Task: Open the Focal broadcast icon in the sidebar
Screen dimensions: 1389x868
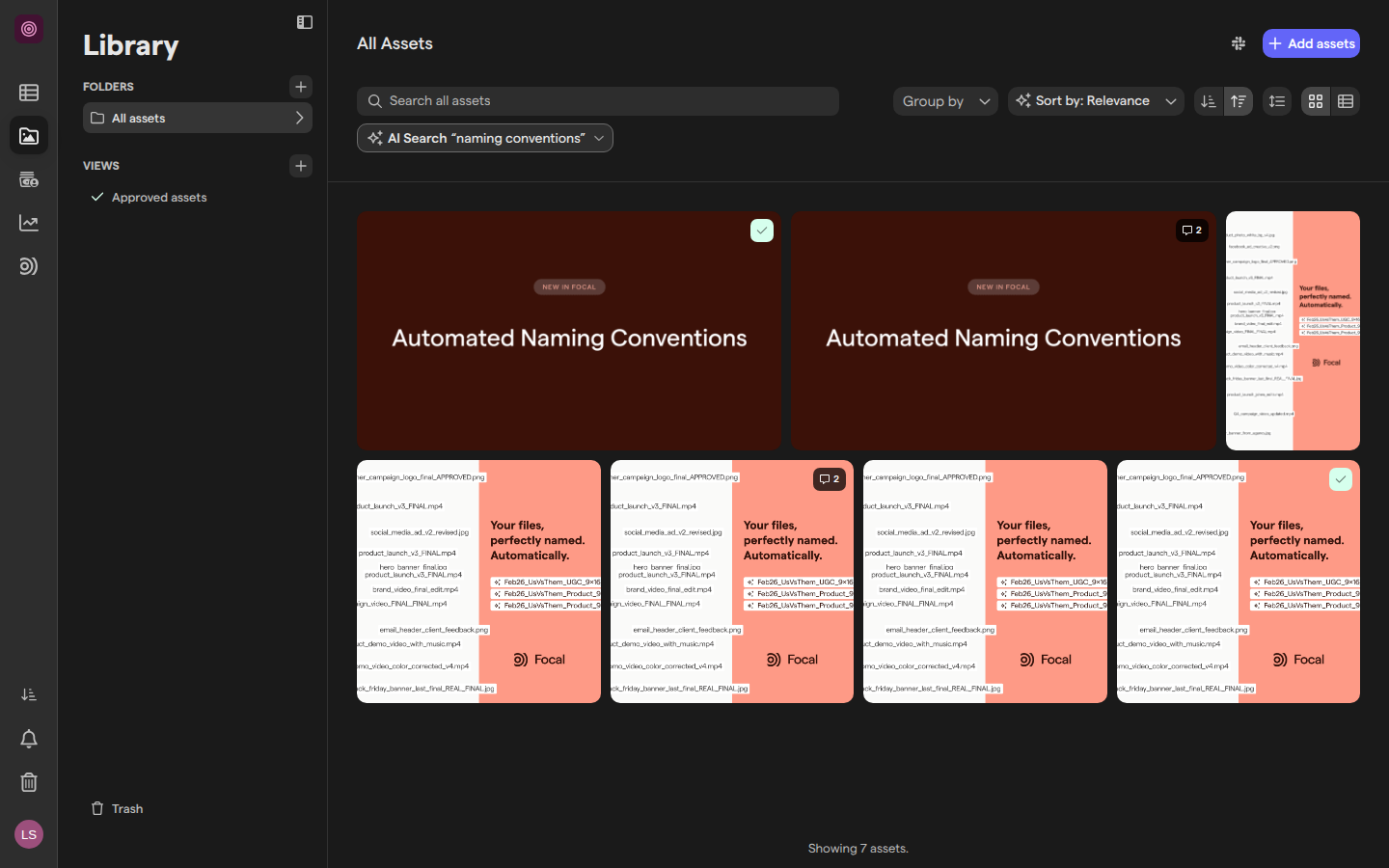Action: [x=29, y=266]
